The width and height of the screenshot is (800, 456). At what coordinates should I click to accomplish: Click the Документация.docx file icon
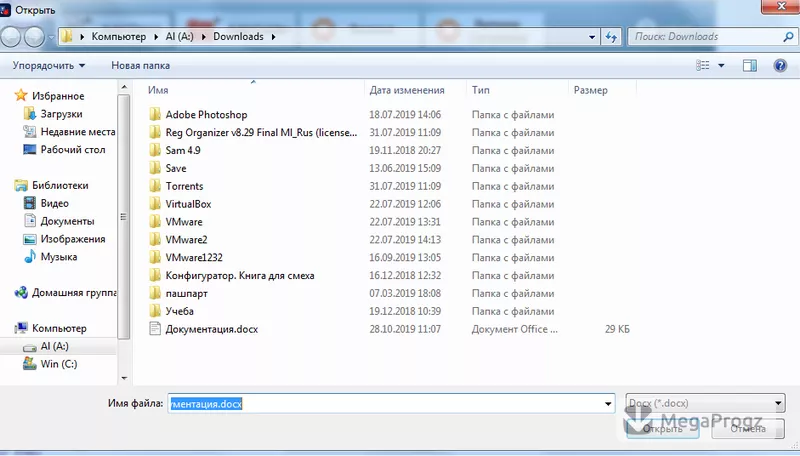[x=155, y=328]
